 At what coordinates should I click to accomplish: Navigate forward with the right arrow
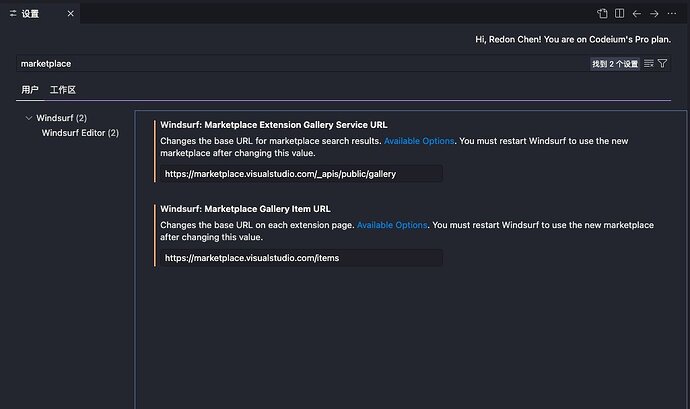click(x=654, y=14)
